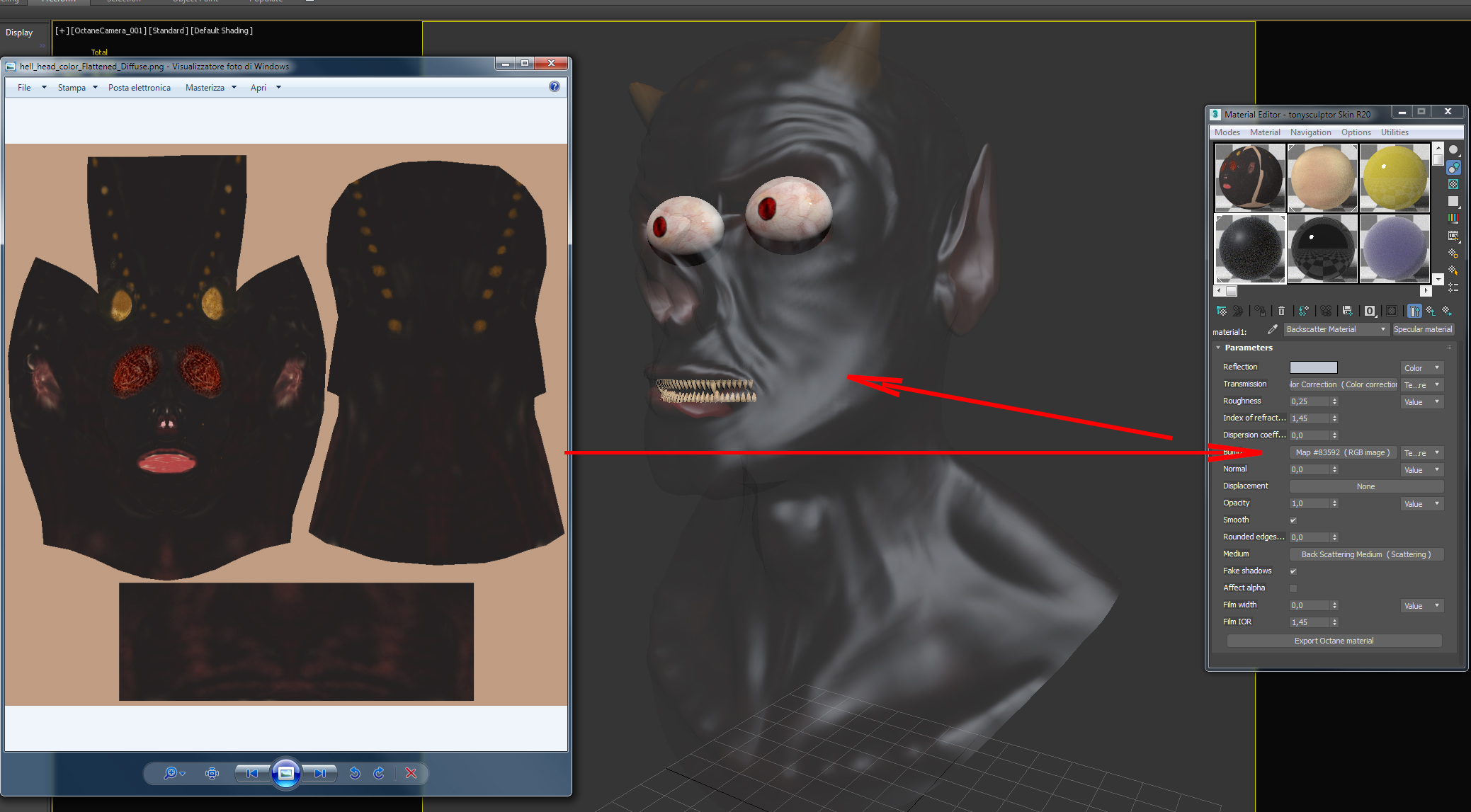Toggle the Backlight sample icon
The width and height of the screenshot is (1471, 812).
click(1453, 167)
